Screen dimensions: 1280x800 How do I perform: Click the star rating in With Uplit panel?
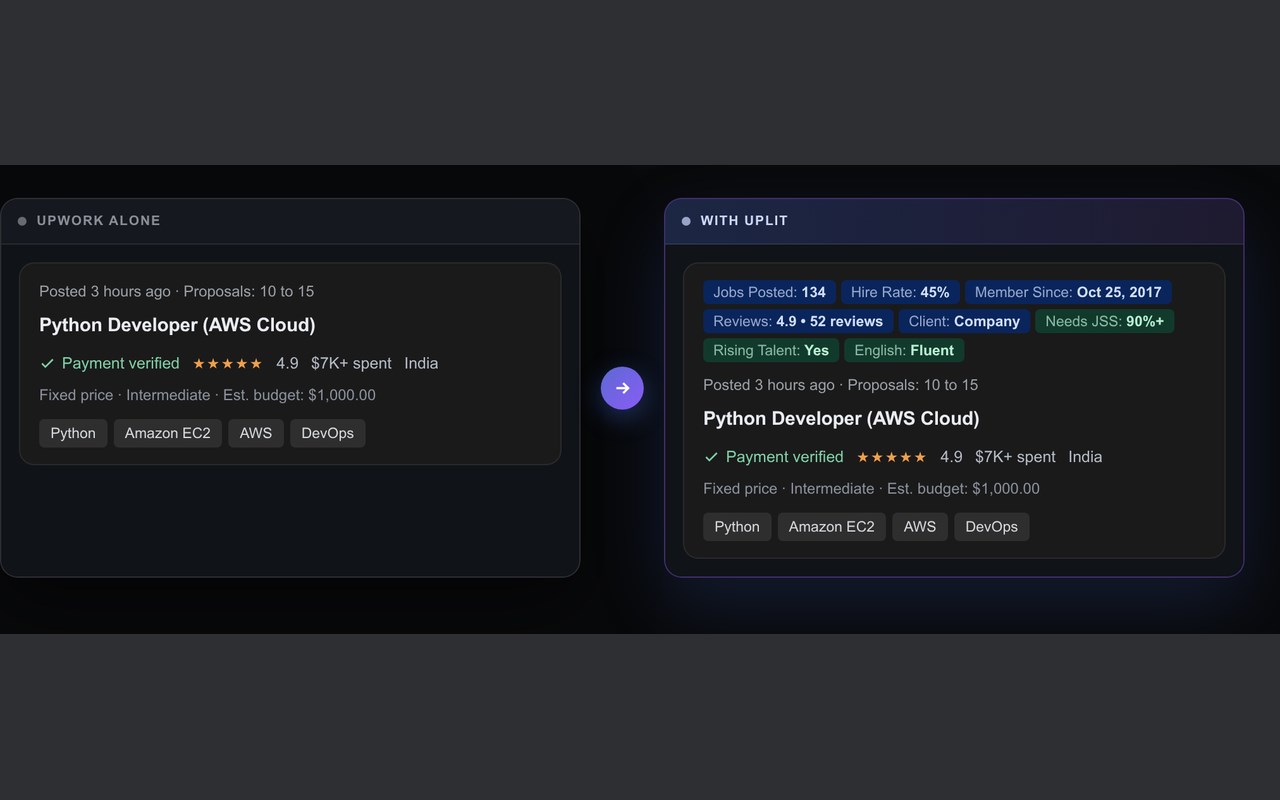(x=892, y=457)
